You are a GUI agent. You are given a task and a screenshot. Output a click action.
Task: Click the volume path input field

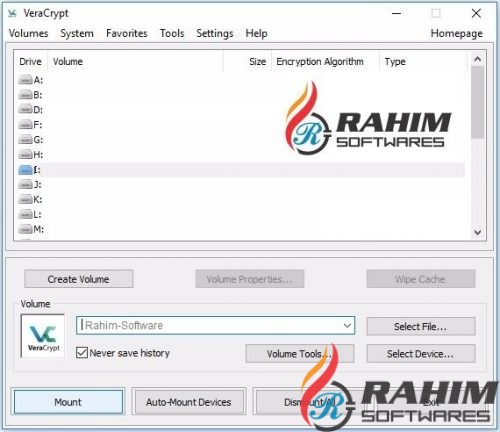[210, 325]
